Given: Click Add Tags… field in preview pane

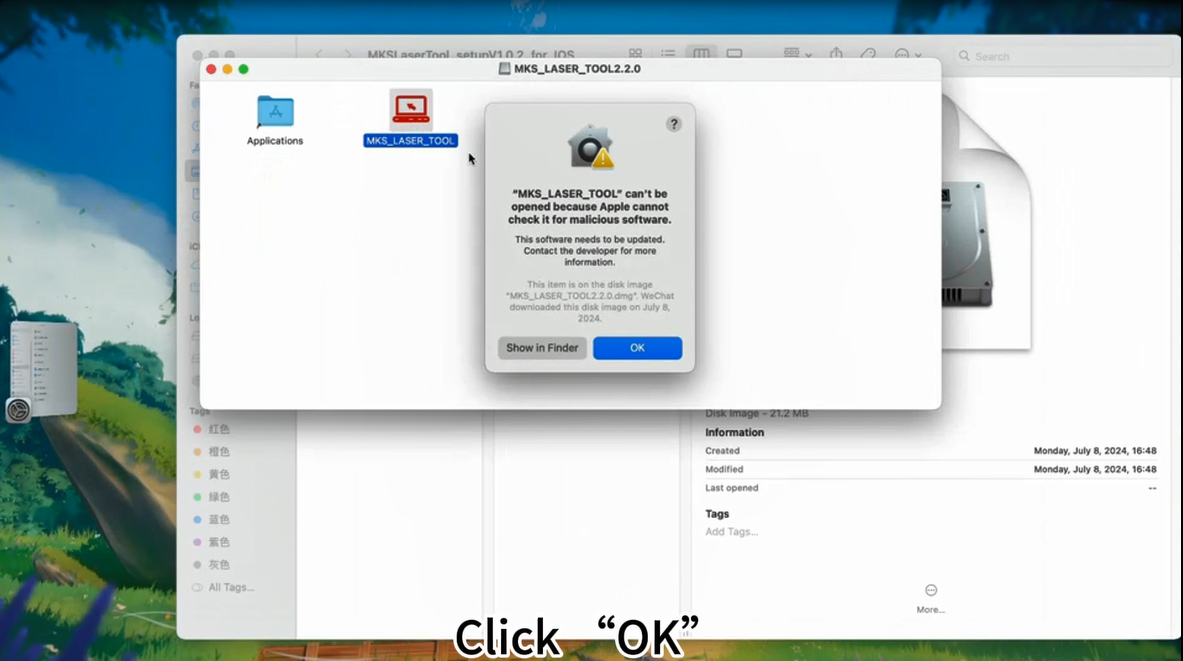Looking at the screenshot, I should click(732, 532).
